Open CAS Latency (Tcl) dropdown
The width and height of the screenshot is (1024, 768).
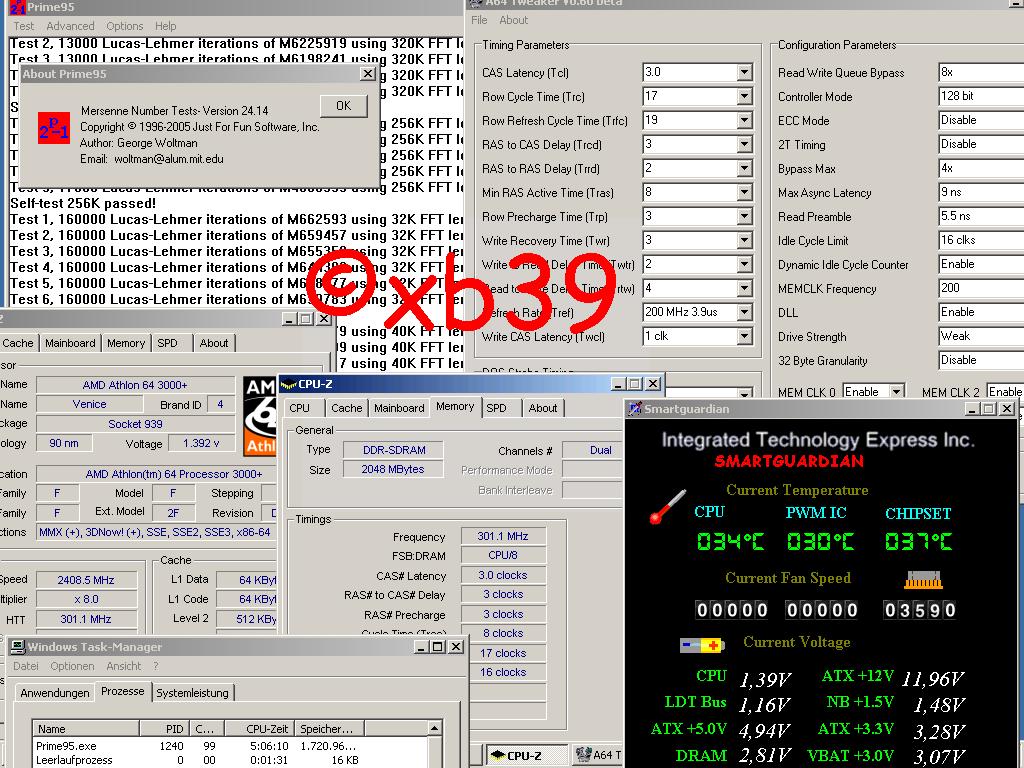pos(744,72)
